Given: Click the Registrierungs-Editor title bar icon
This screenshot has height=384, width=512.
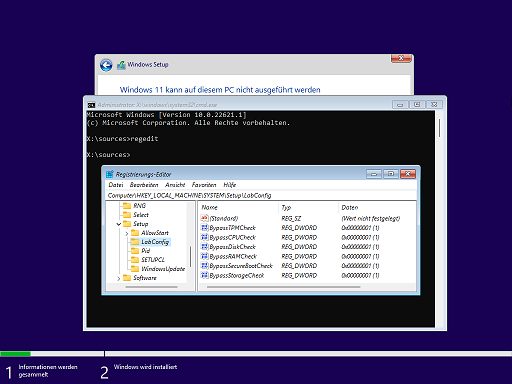Looking at the screenshot, I should point(110,174).
